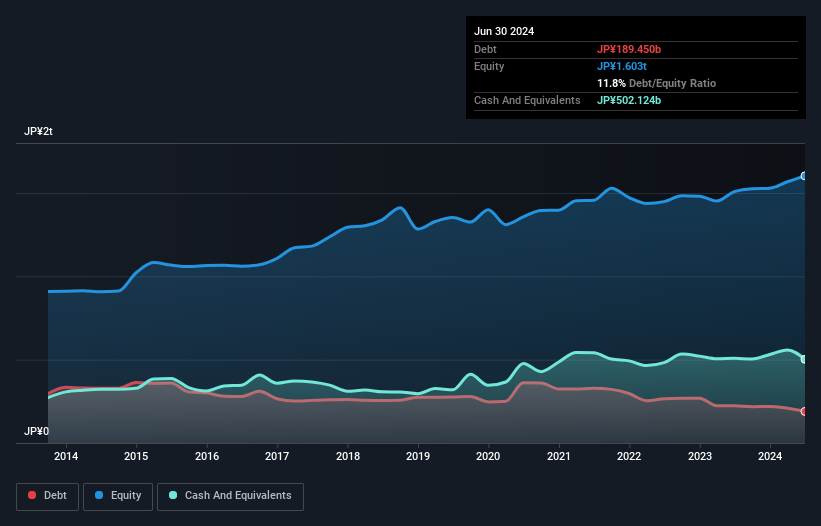The height and width of the screenshot is (526, 821).
Task: Click the 2014 x-axis label
Action: 66,456
